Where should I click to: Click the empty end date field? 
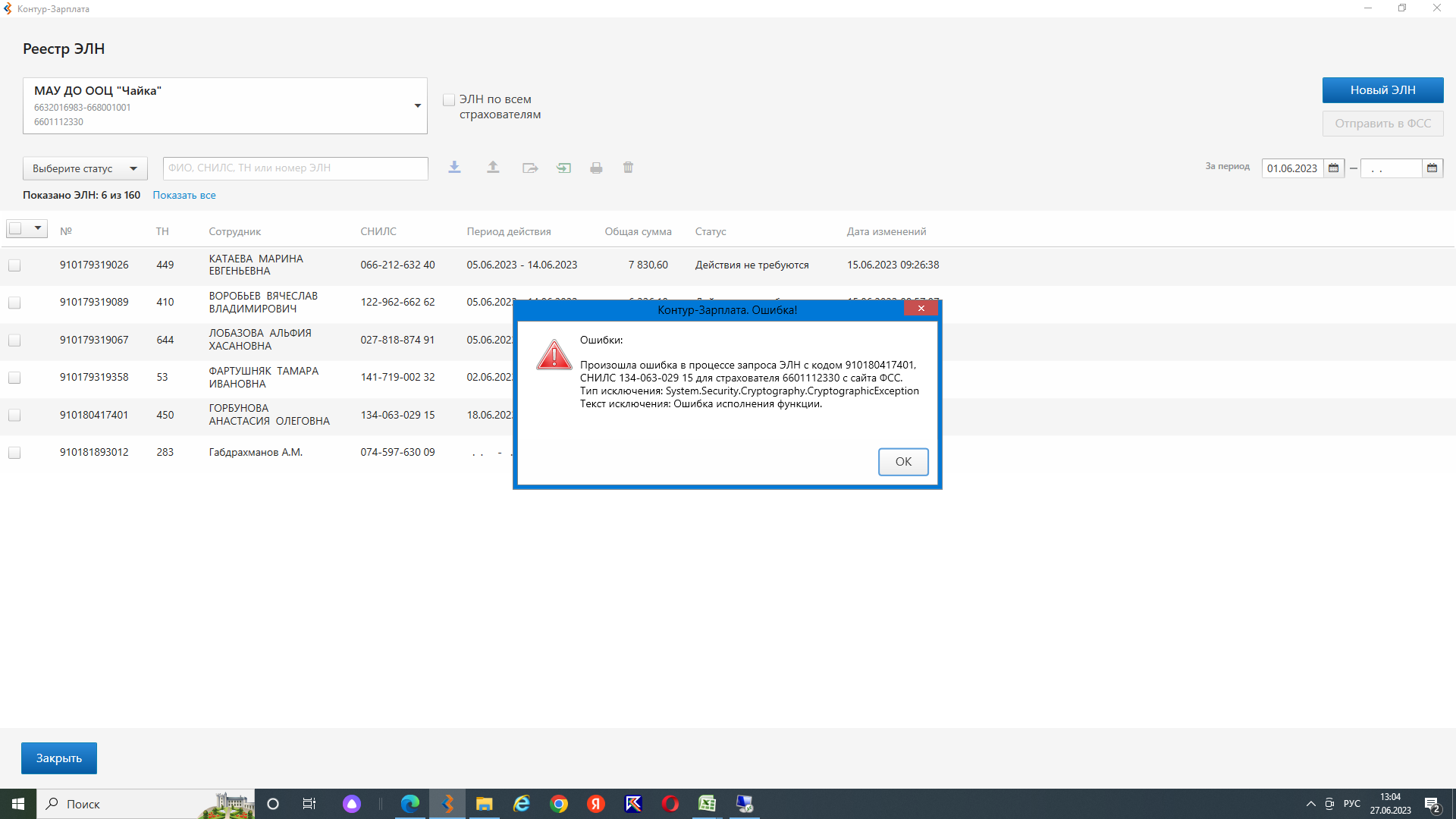[1391, 168]
